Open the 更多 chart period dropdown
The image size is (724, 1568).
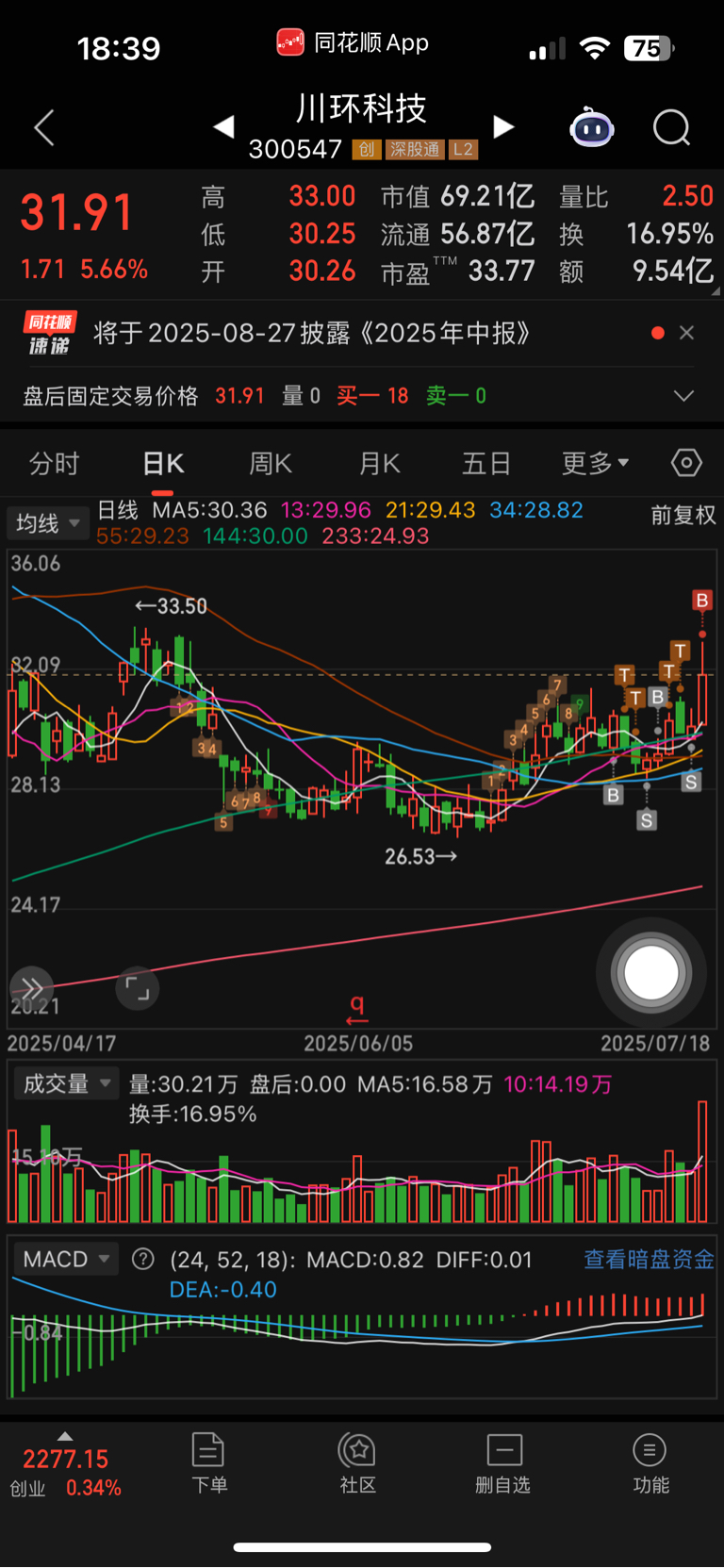(x=595, y=464)
